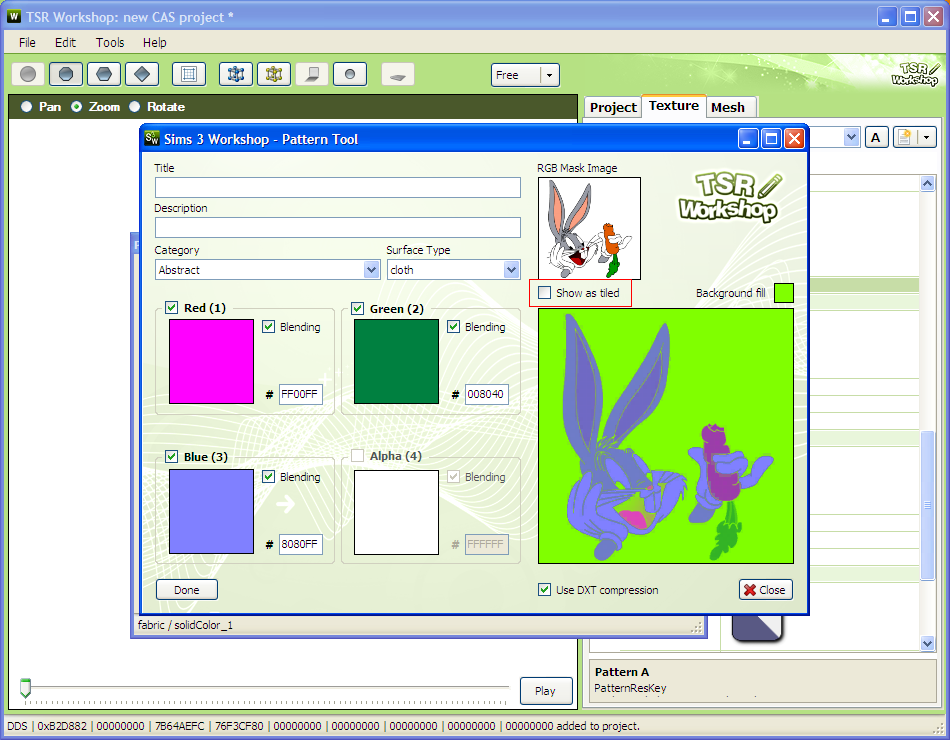
Task: Select the Zoom radio button
Action: (76, 107)
